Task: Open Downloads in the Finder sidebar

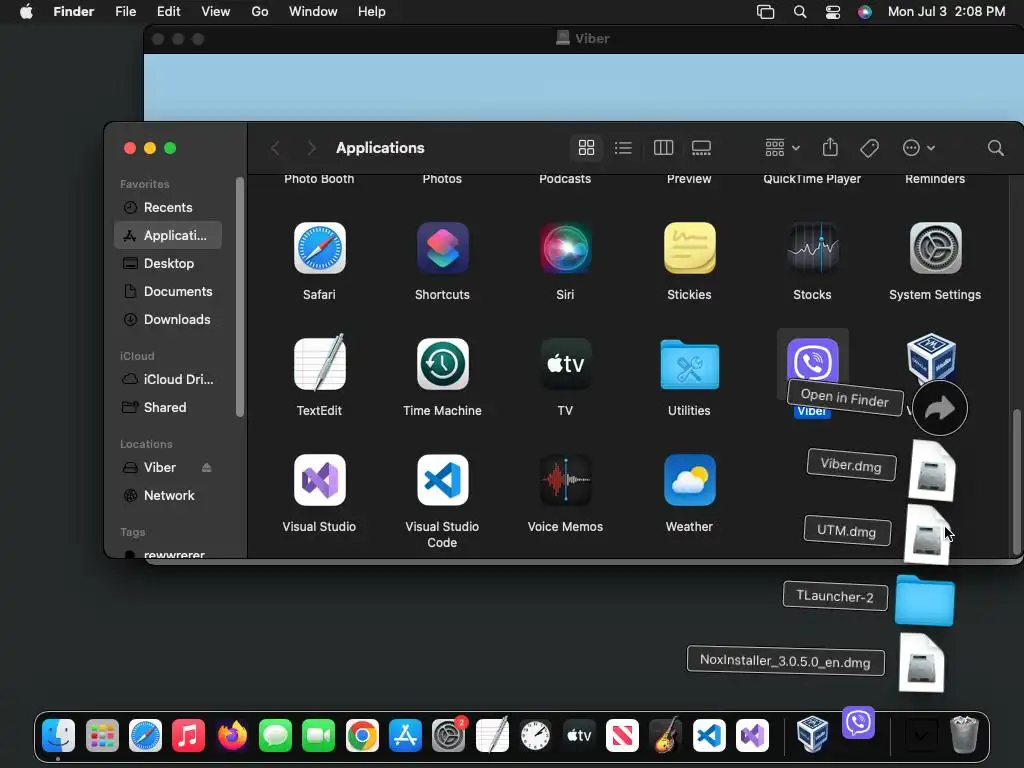Action: (x=168, y=319)
